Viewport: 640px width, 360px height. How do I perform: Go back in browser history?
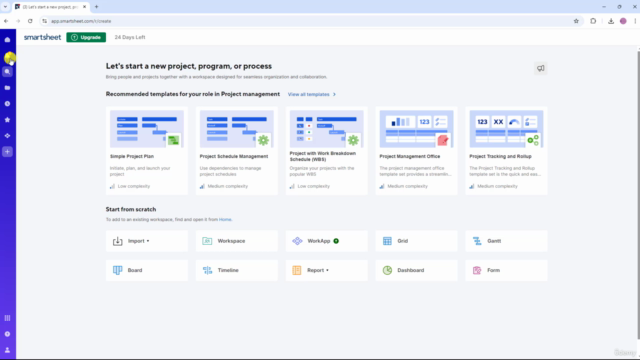(6, 21)
